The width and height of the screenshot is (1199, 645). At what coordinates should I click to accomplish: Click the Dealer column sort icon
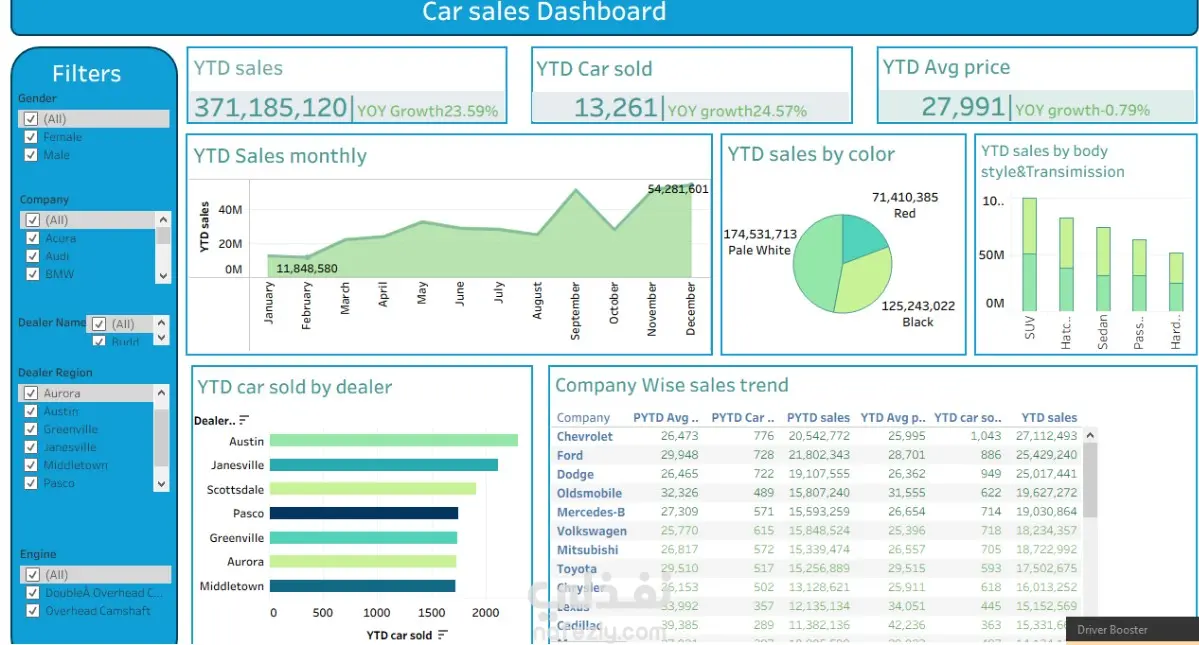pyautogui.click(x=244, y=420)
